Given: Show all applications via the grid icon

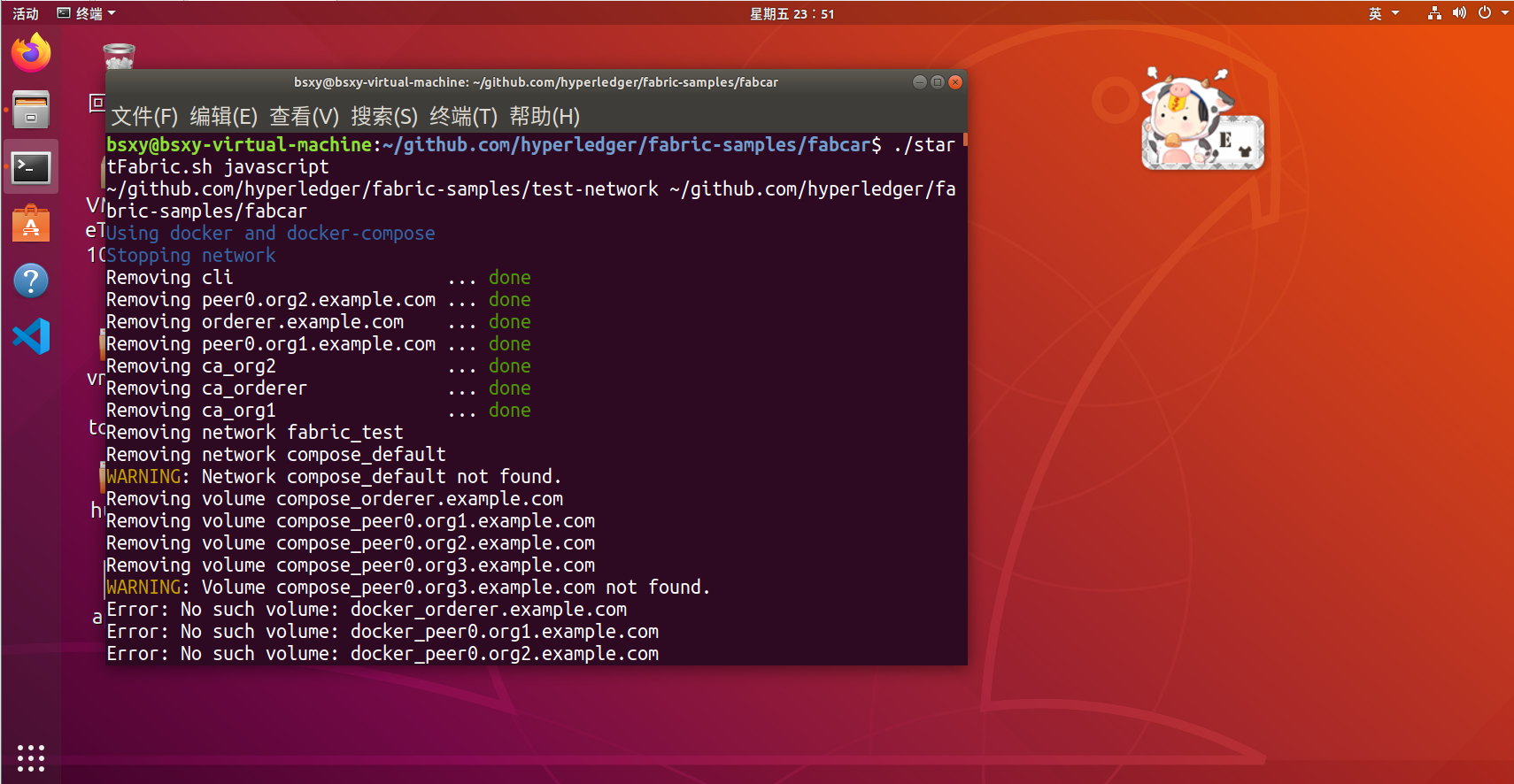Looking at the screenshot, I should point(31,758).
